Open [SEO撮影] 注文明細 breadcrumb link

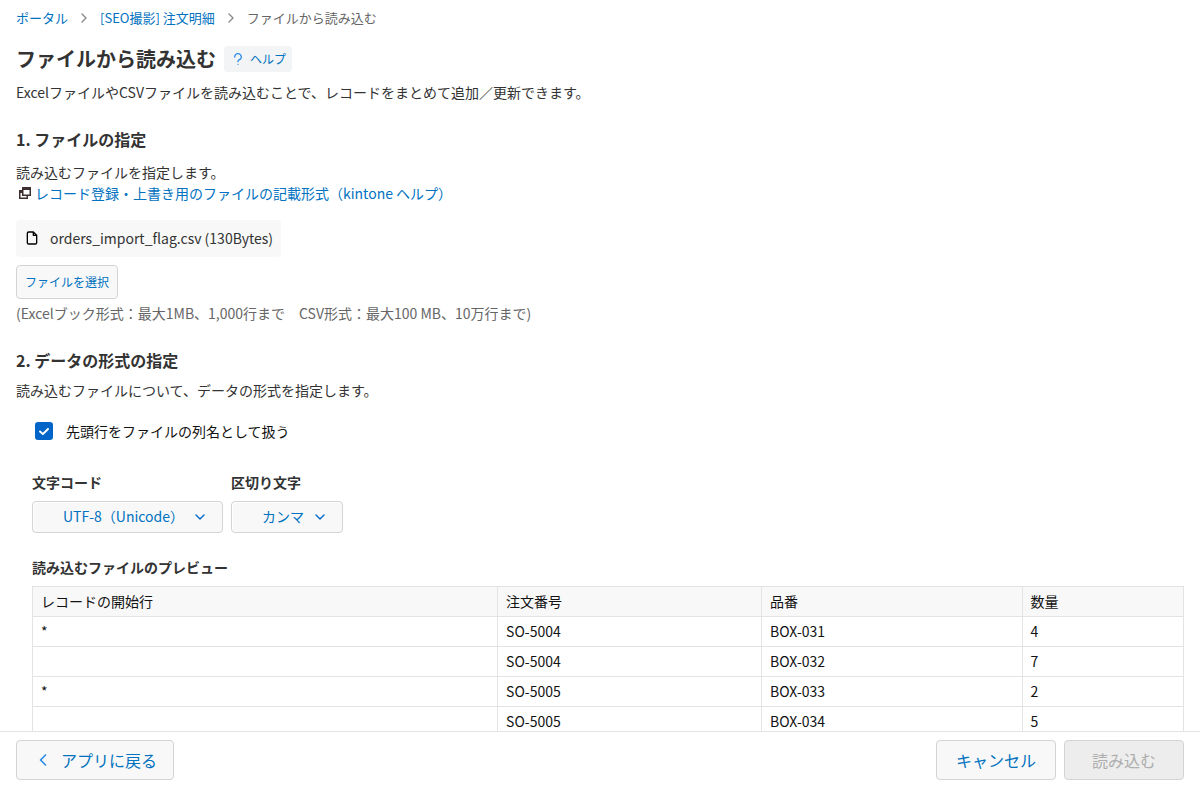pos(157,18)
